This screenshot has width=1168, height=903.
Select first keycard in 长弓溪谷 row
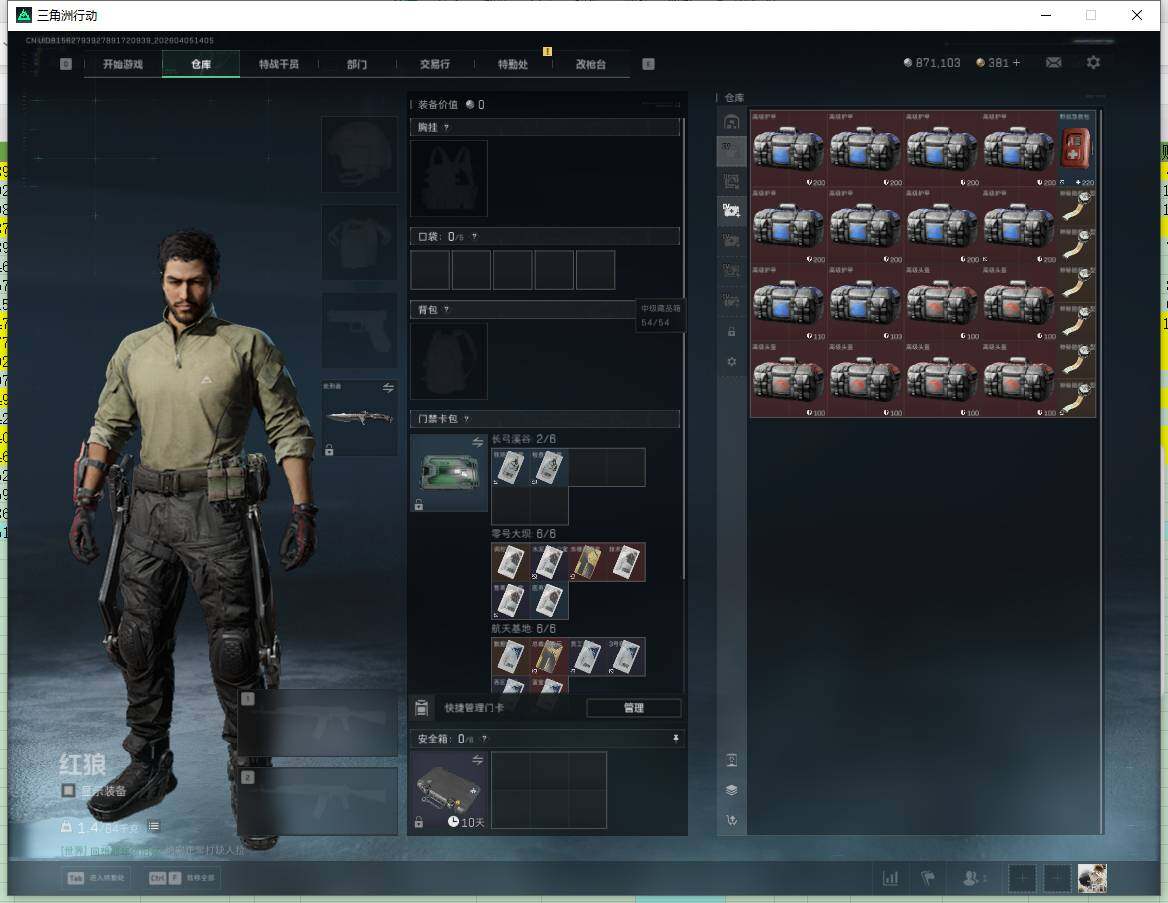click(510, 467)
